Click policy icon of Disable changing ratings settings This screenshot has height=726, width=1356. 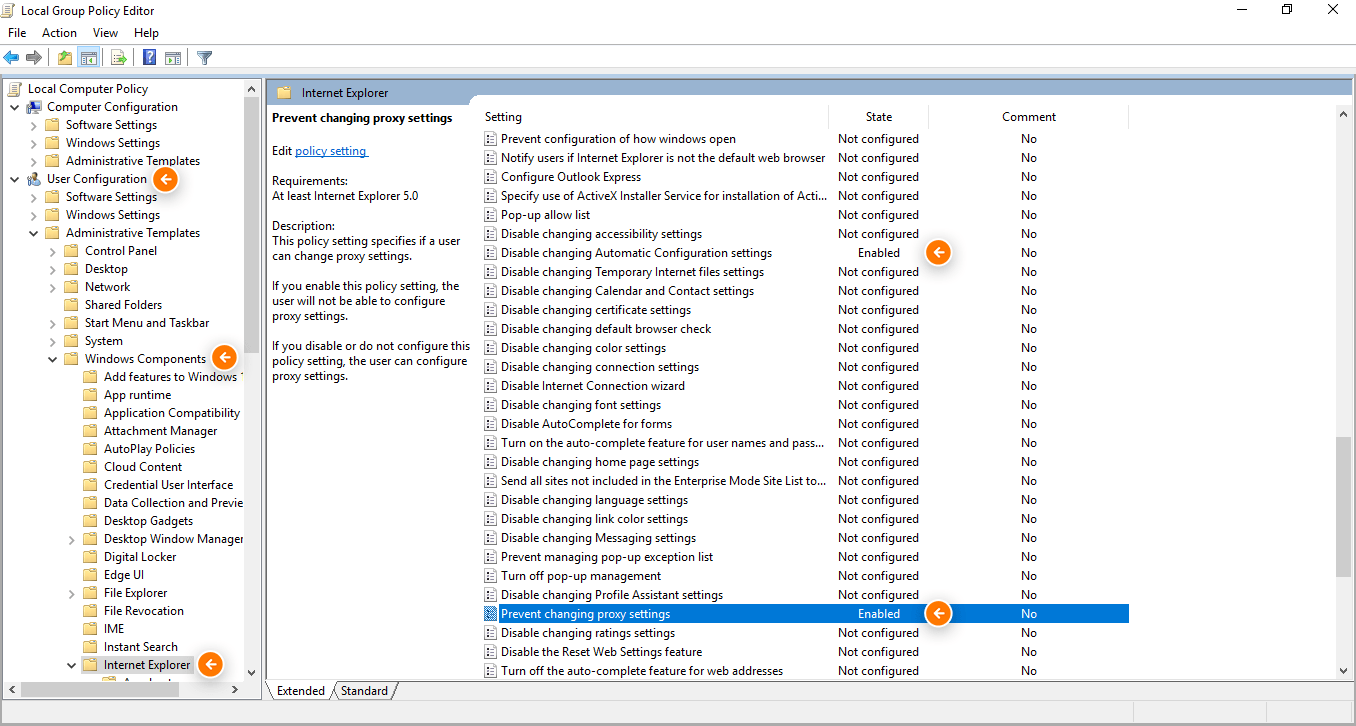(491, 633)
